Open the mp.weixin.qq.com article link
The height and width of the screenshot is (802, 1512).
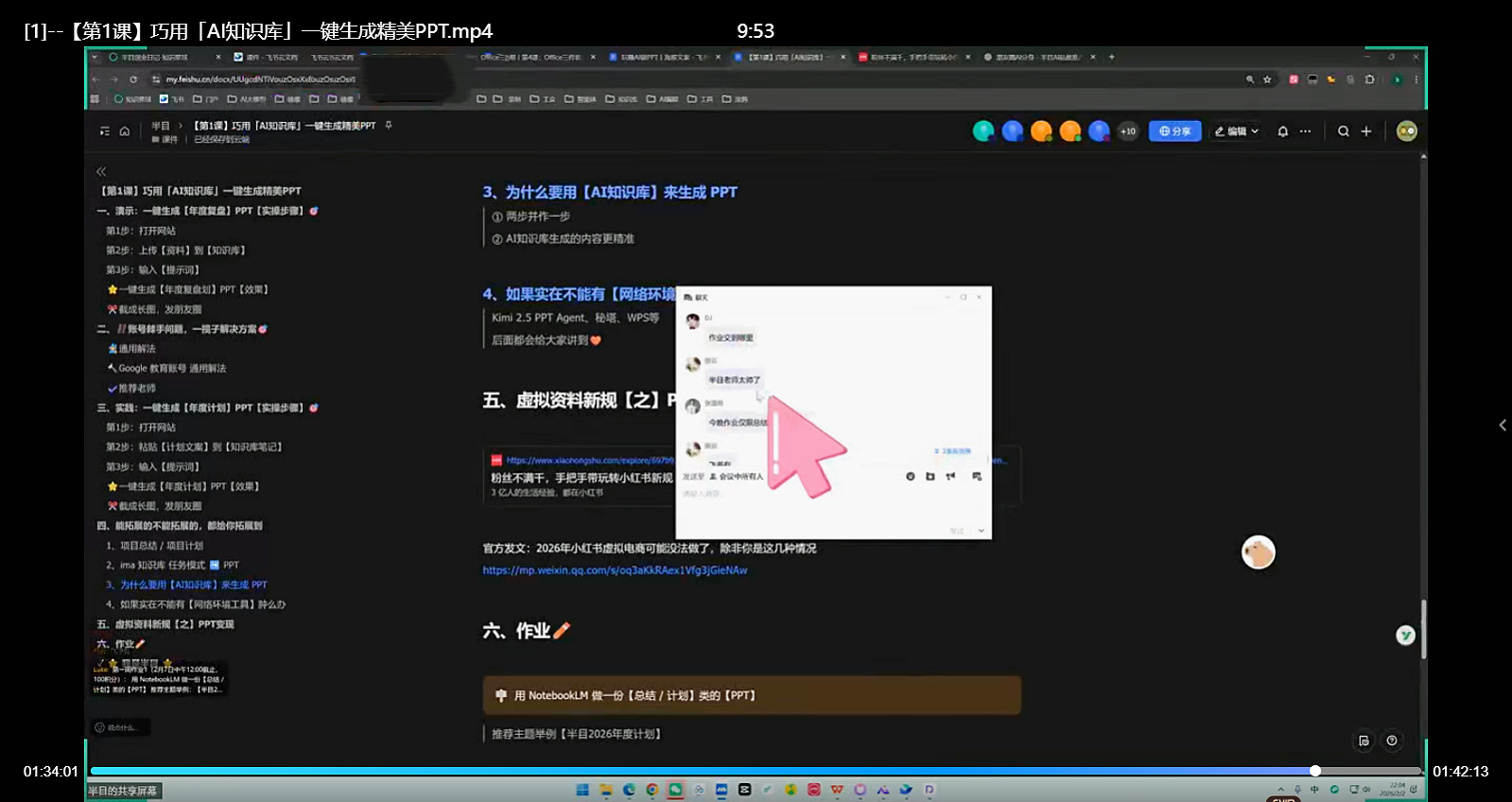tap(615, 570)
